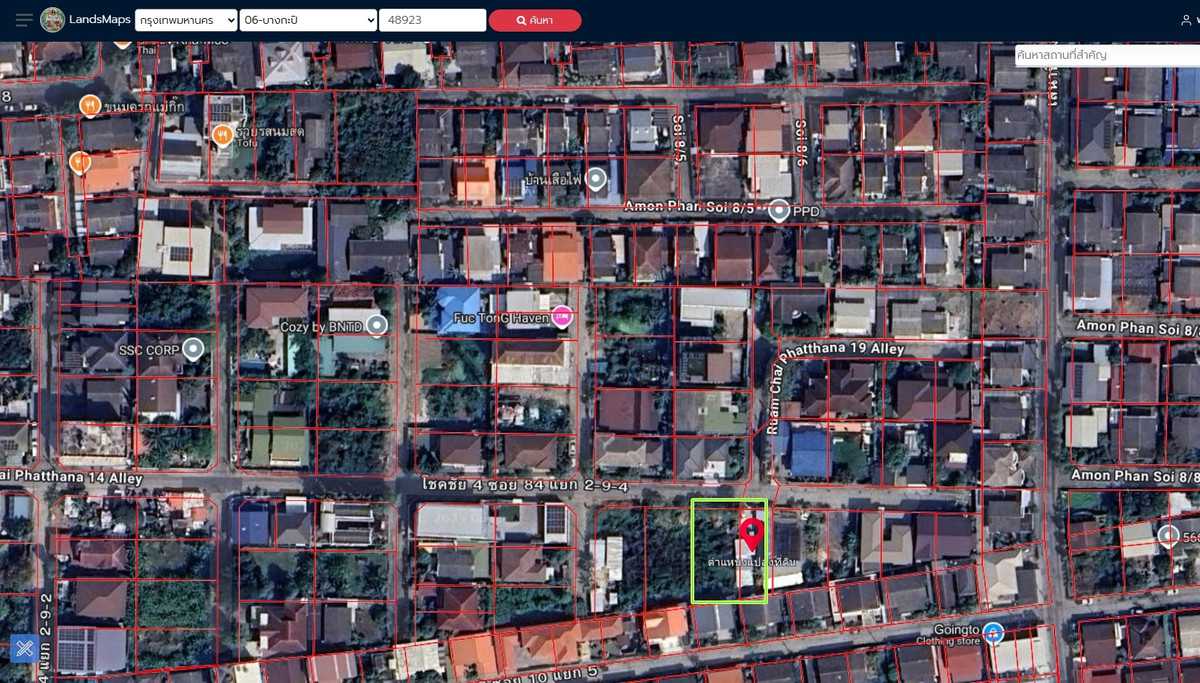Image resolution: width=1200 pixels, height=683 pixels.
Task: Expand the กรุงเทพมหานคร province dropdown
Action: pos(186,20)
